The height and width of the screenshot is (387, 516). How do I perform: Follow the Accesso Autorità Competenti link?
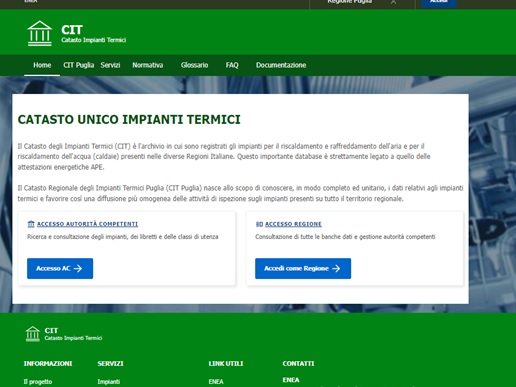[x=87, y=224]
